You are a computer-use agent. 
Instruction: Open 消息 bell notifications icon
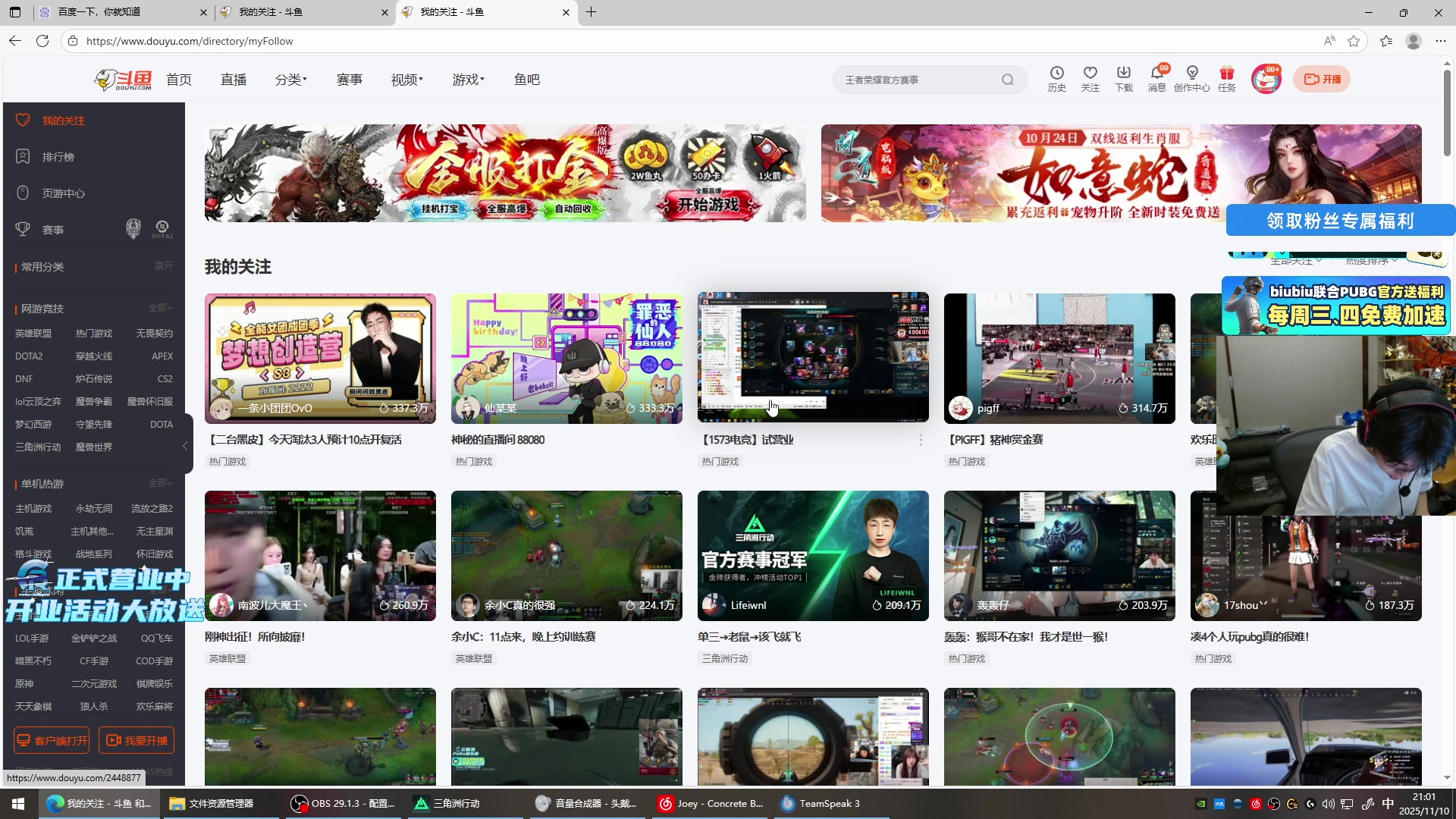coord(1156,74)
